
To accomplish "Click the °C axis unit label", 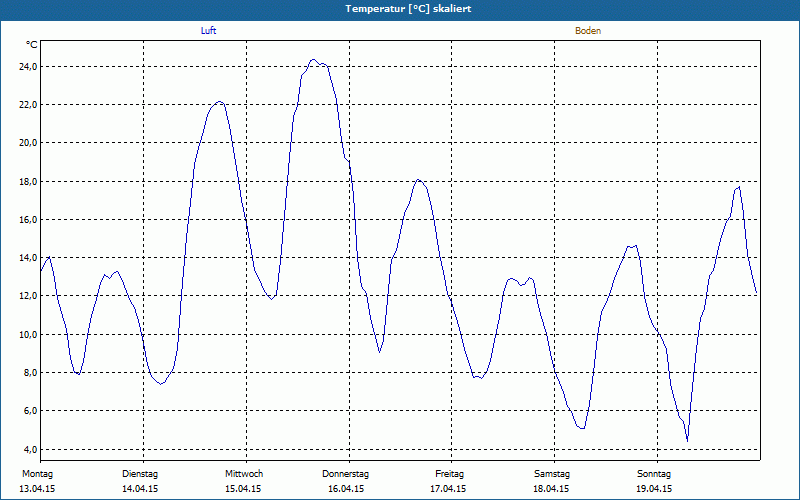I will 32,45.
